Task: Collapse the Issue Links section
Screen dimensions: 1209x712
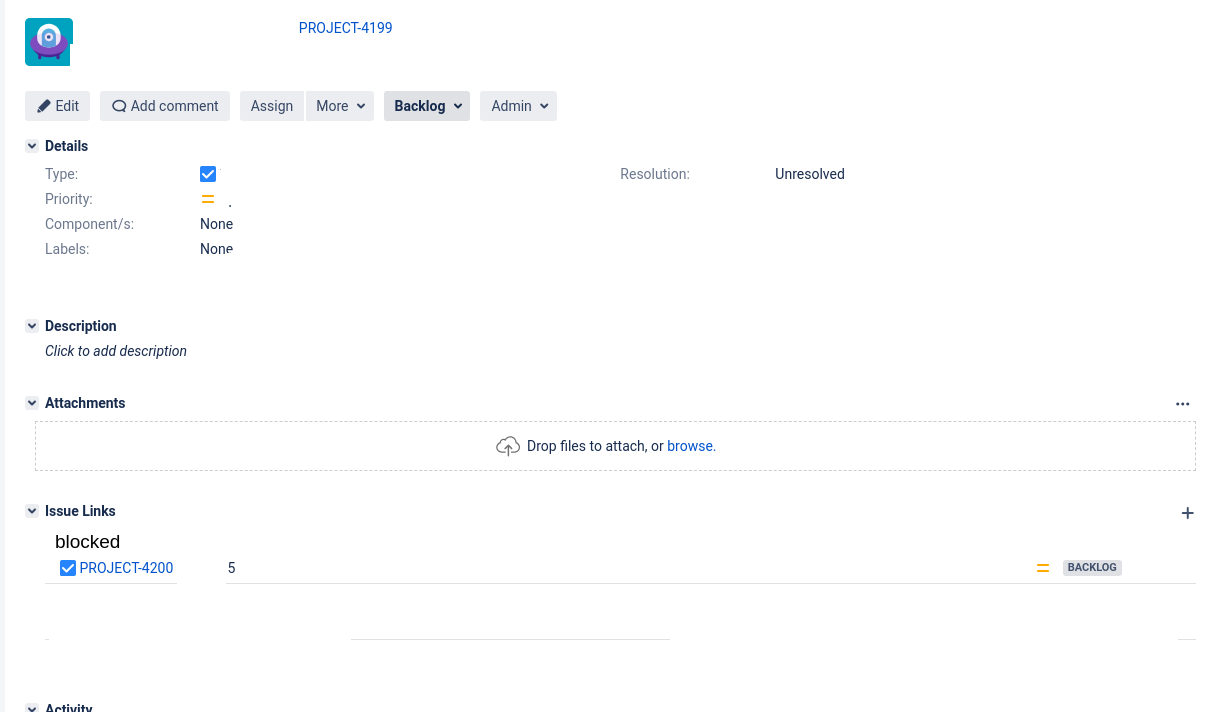Action: (x=31, y=510)
